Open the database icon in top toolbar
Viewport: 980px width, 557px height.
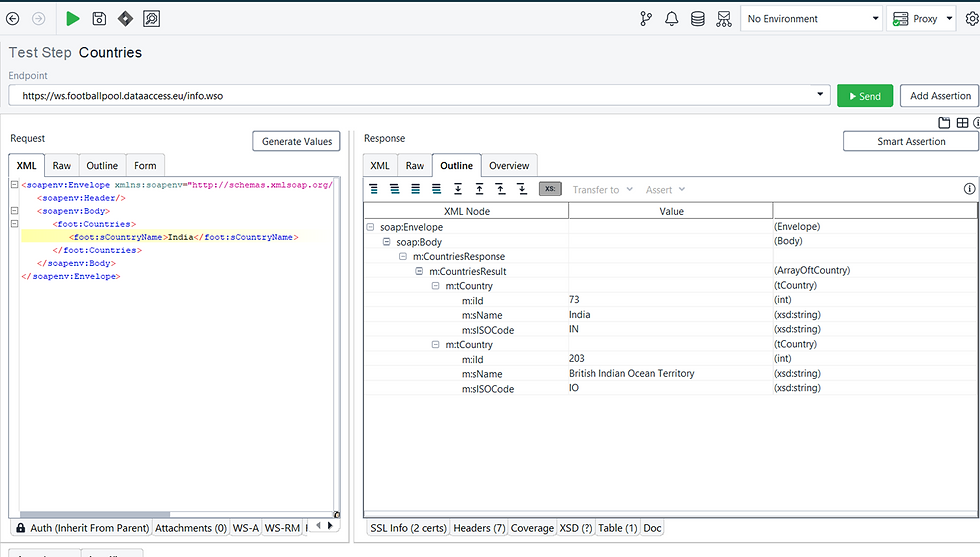[x=697, y=18]
